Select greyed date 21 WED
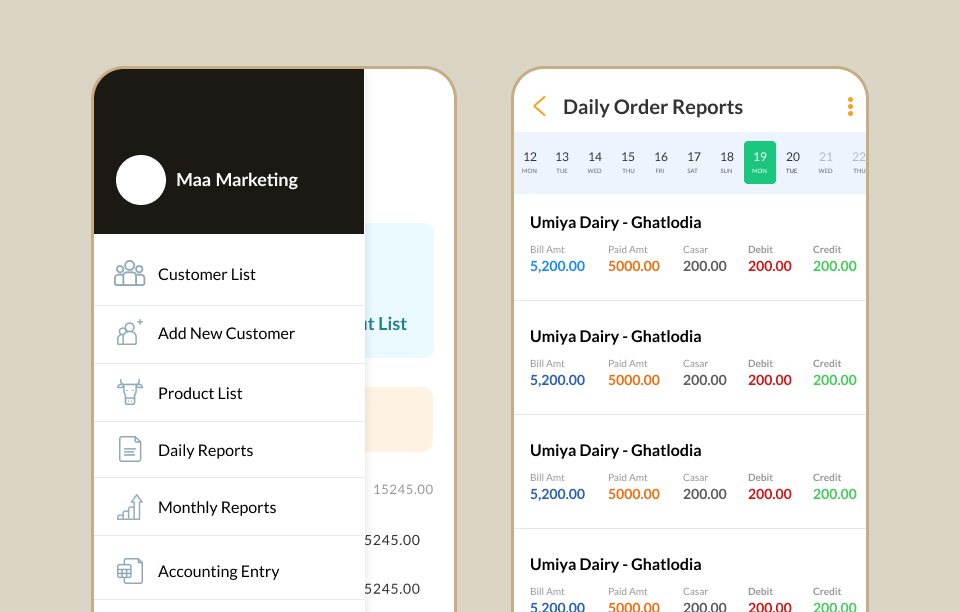 (x=825, y=162)
